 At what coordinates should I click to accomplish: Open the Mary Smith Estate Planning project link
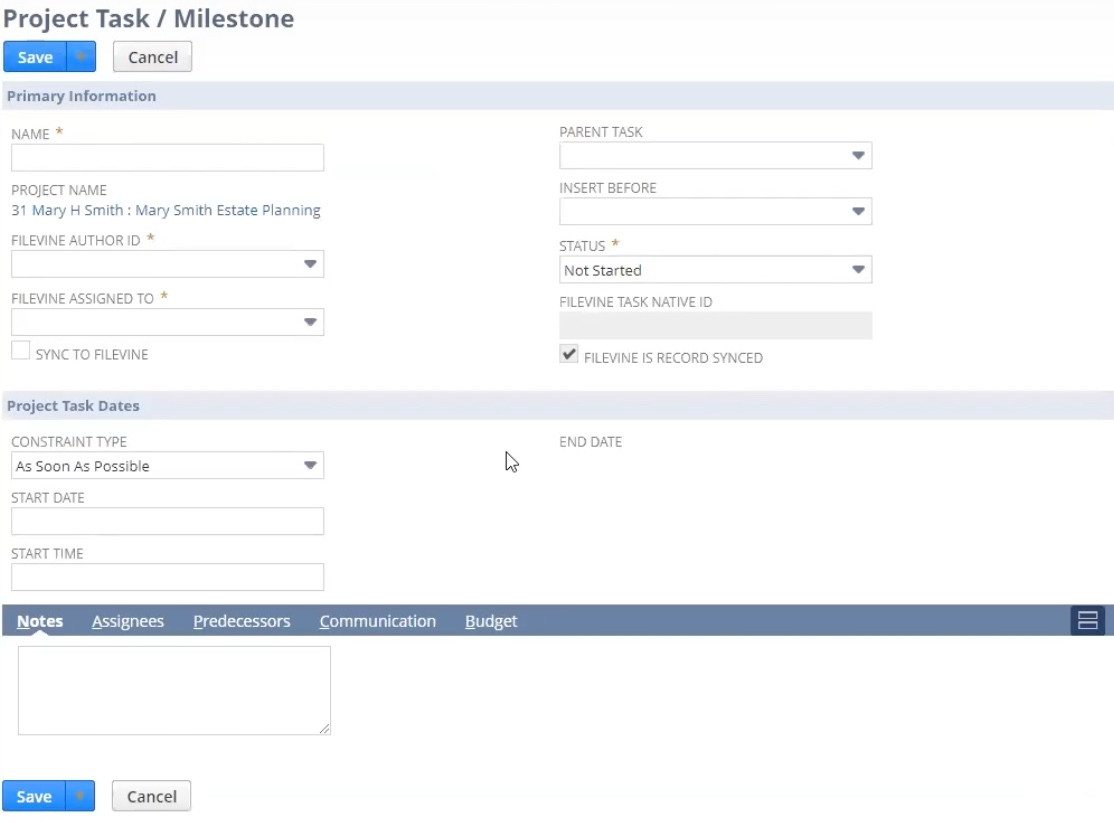166,210
